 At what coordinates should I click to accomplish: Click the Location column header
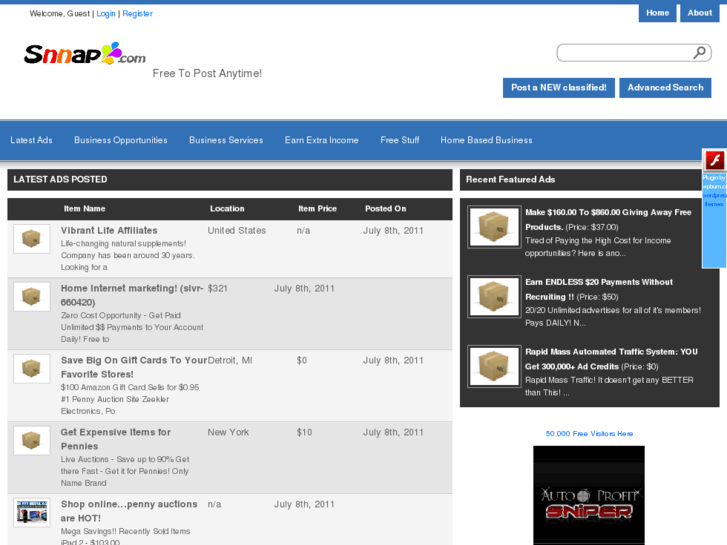pyautogui.click(x=227, y=209)
